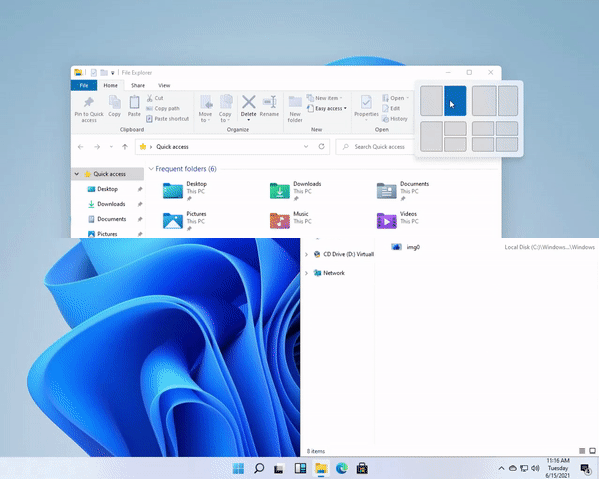This screenshot has width=599, height=480.
Task: Expand the Network tree node
Action: (306, 273)
